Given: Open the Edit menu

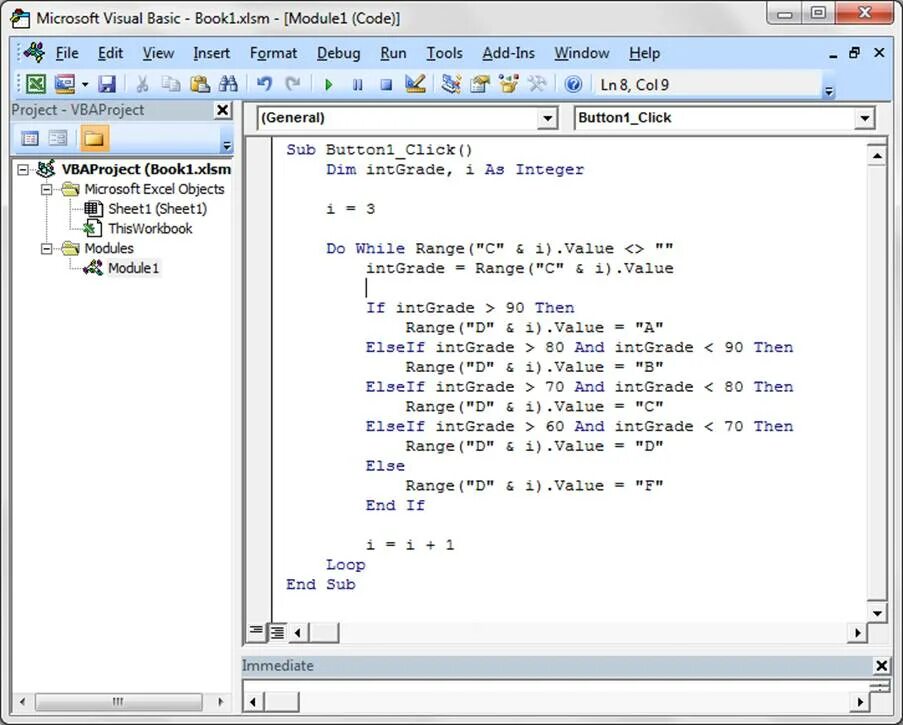Looking at the screenshot, I should 110,53.
